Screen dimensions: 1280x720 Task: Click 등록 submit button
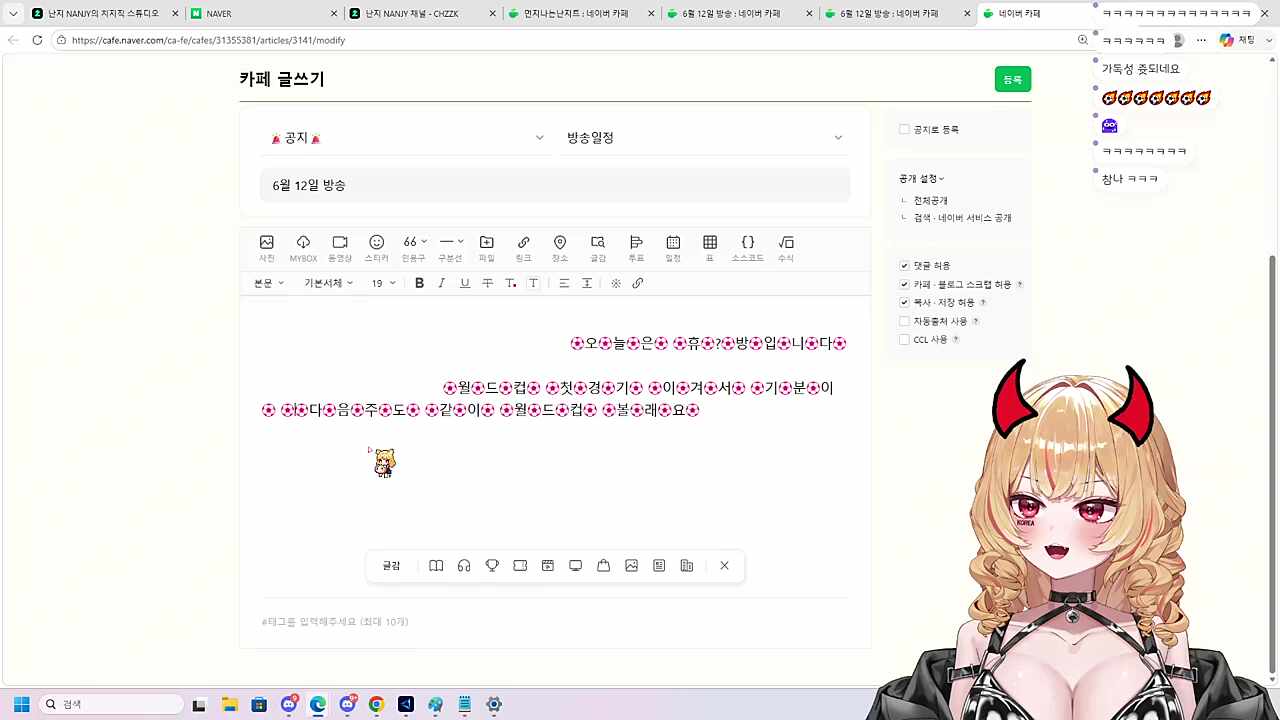pos(1013,79)
